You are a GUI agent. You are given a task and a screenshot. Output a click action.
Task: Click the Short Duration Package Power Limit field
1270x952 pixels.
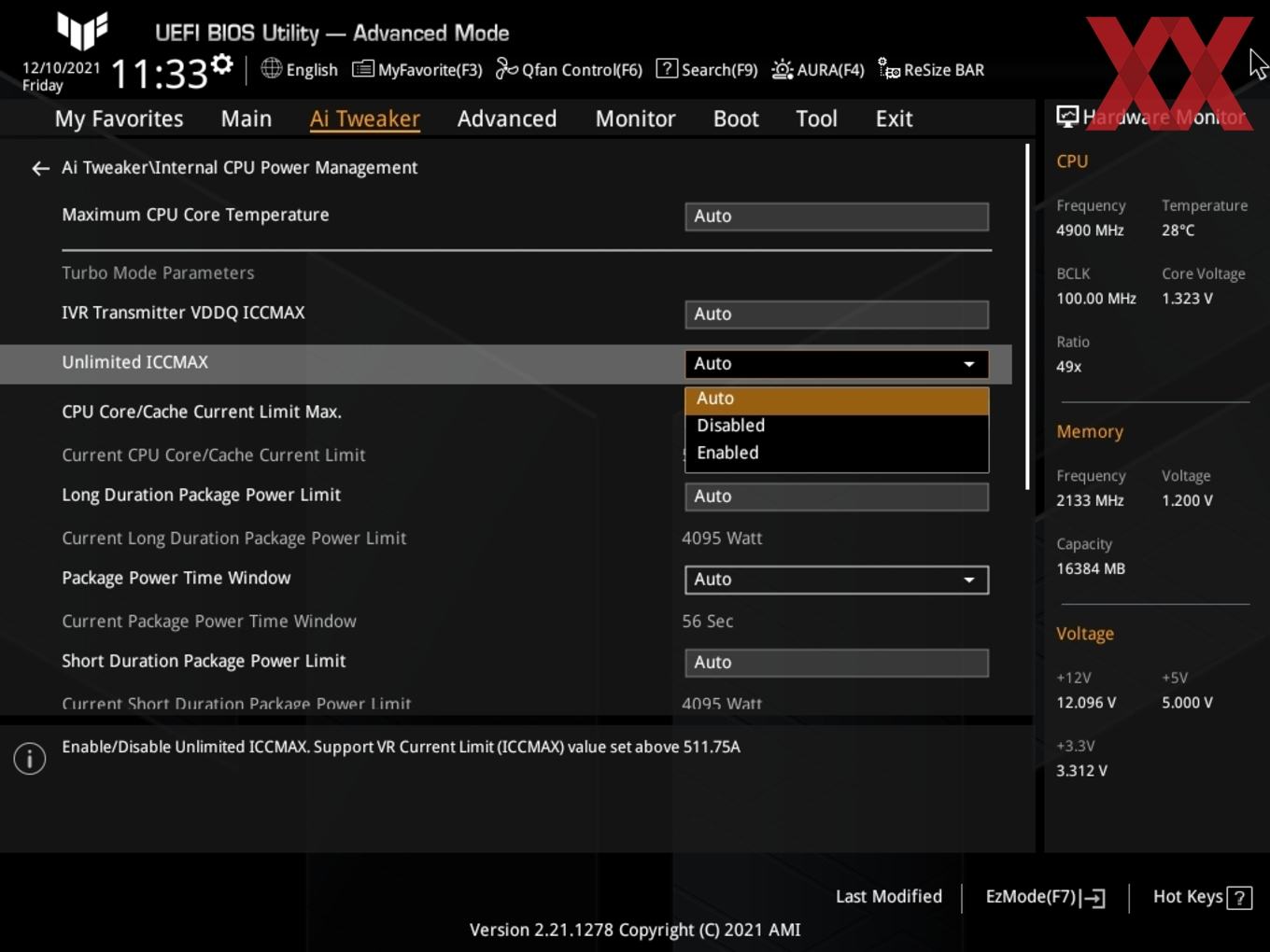pyautogui.click(x=837, y=663)
